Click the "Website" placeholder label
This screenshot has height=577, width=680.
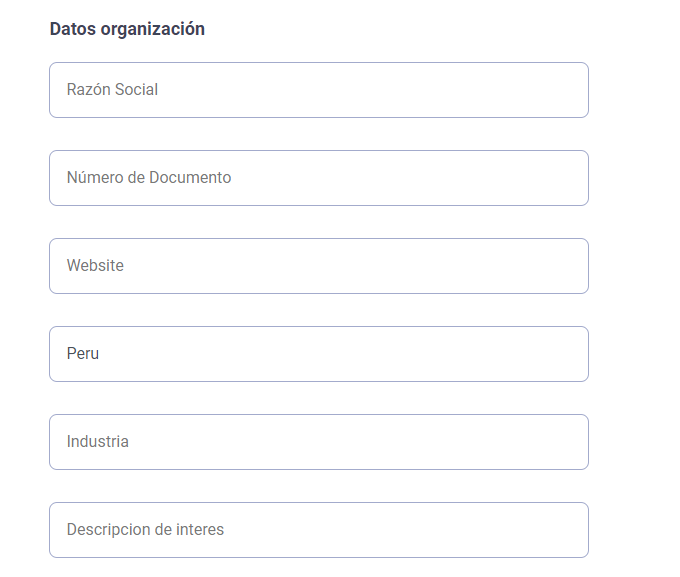95,266
